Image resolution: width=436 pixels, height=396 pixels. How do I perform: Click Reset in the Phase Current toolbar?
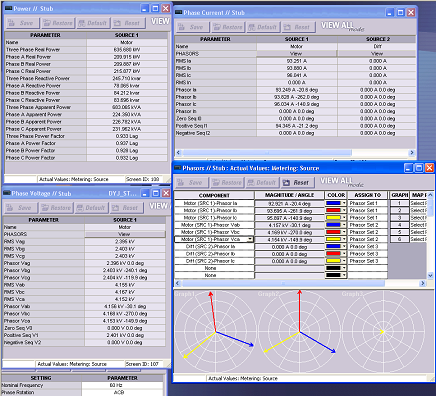coord(297,27)
